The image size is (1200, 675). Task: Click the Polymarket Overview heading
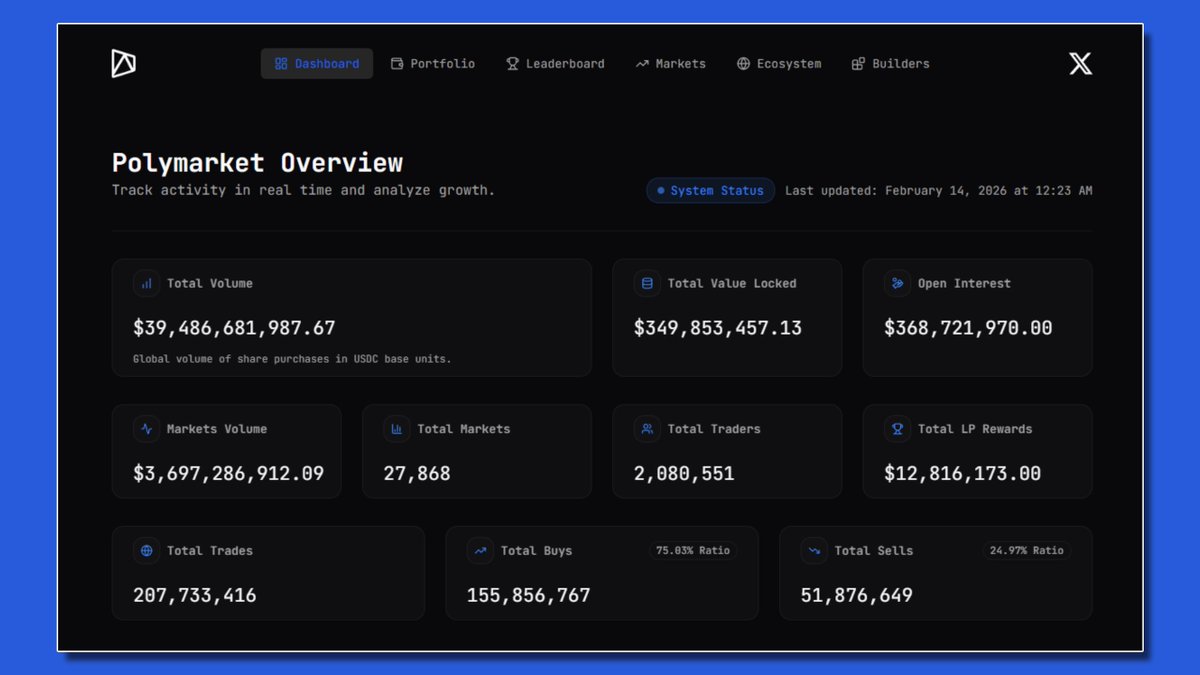(257, 163)
